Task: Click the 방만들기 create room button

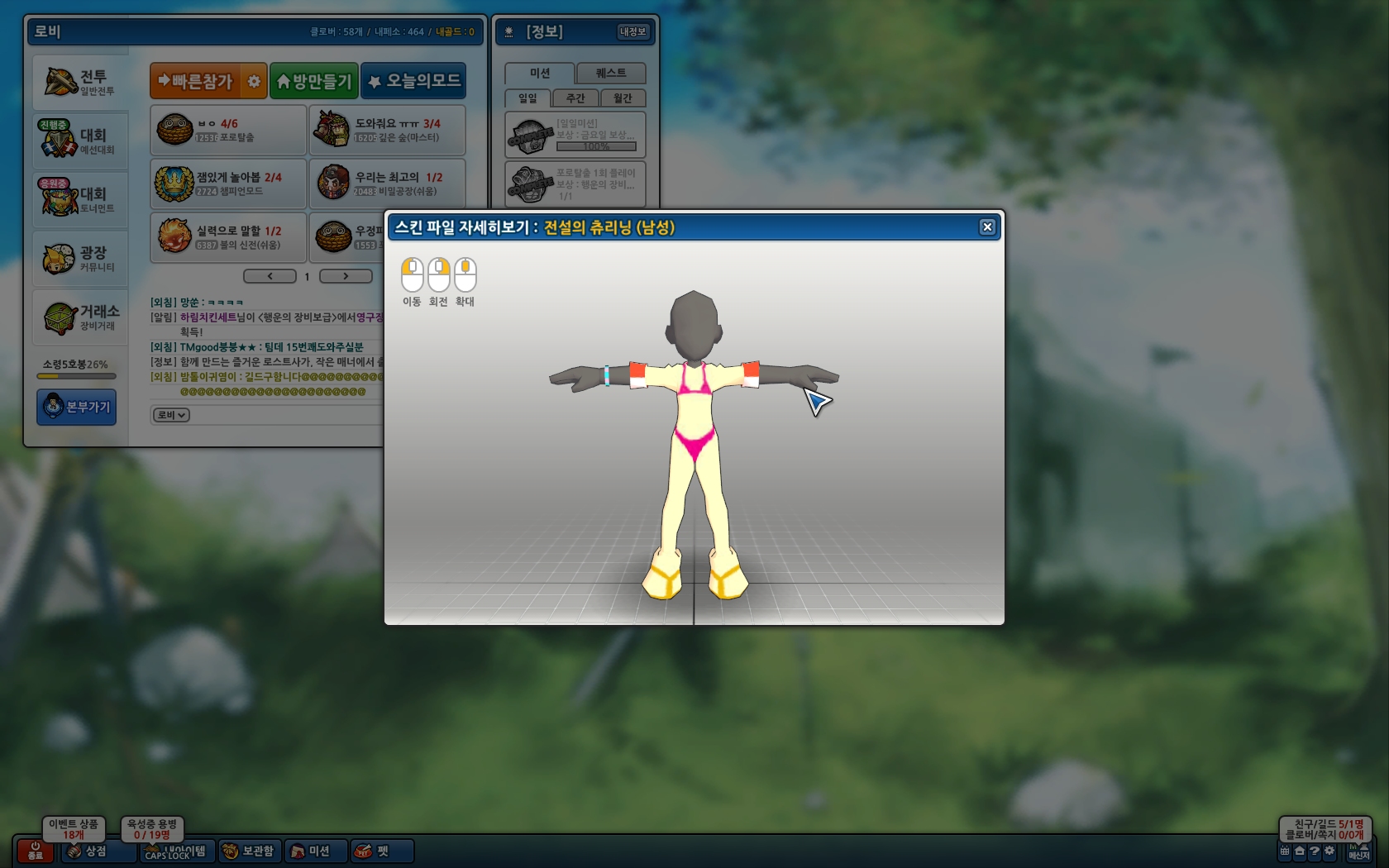Action: (x=314, y=81)
